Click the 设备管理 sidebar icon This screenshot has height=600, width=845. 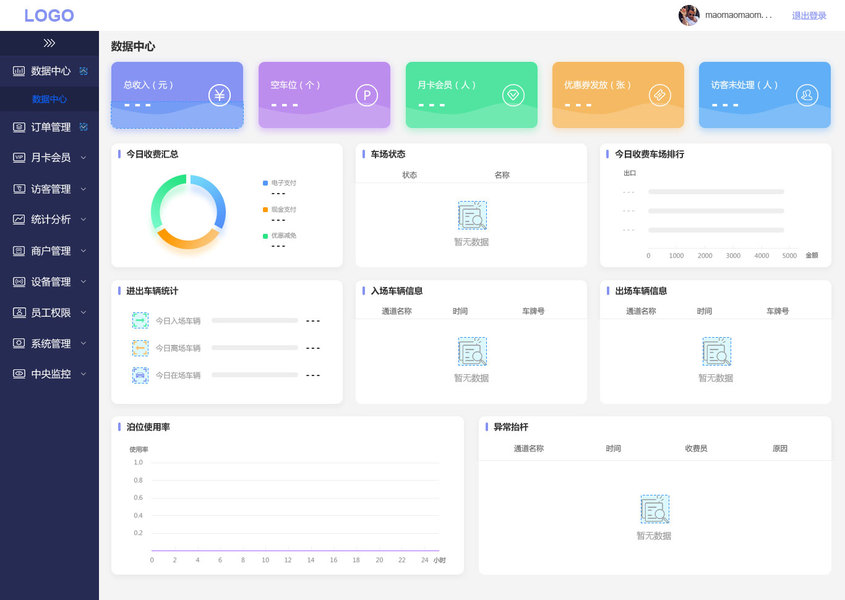pyautogui.click(x=19, y=281)
